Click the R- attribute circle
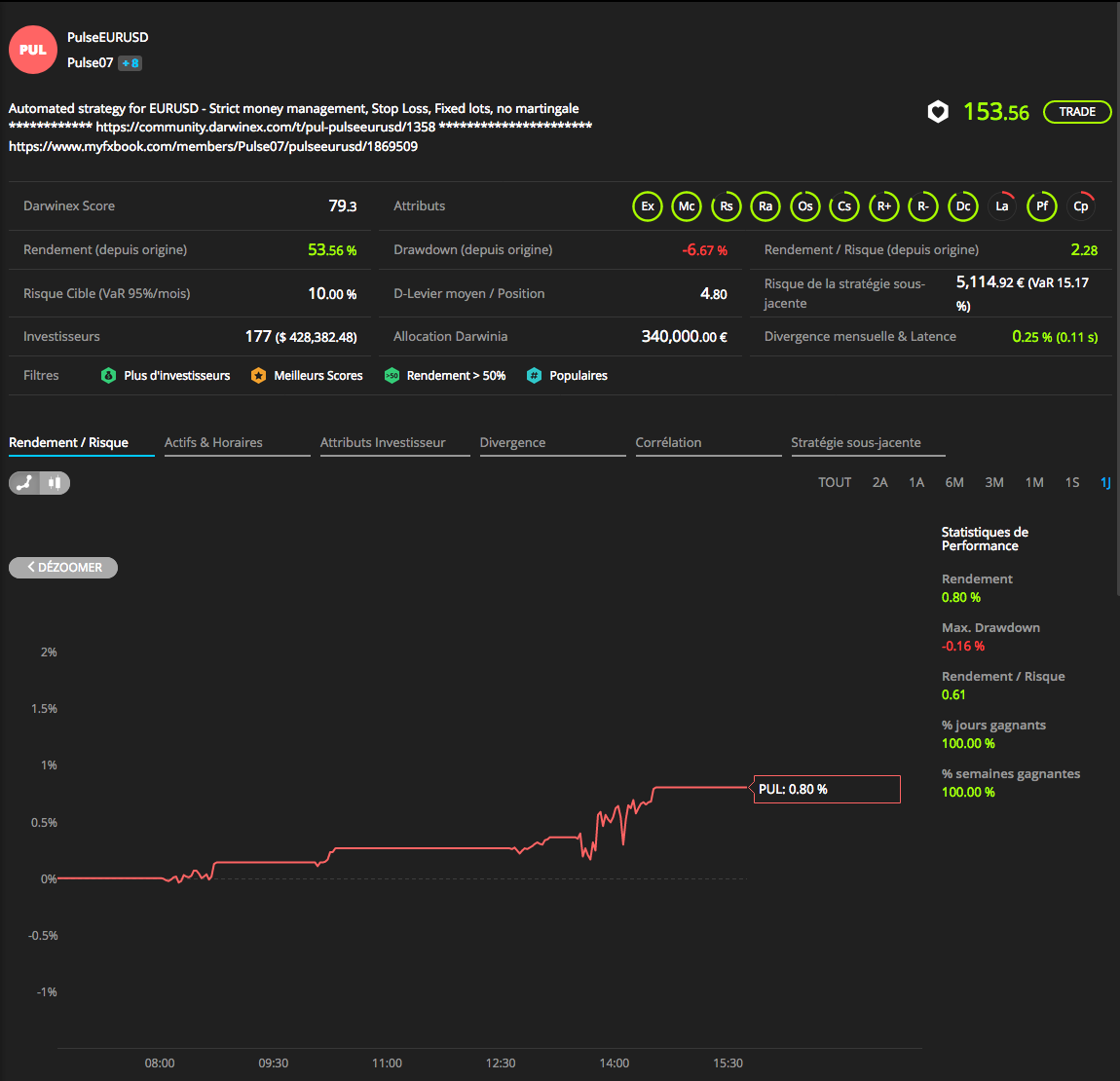The image size is (1120, 1081). 923,206
